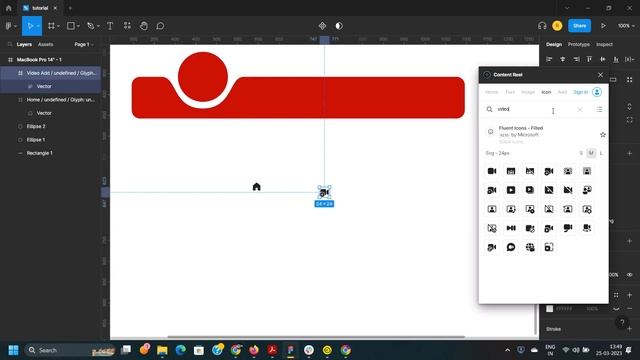This screenshot has height=360, width=640.
Task: Switch to the Inspect tab
Action: tap(604, 44)
